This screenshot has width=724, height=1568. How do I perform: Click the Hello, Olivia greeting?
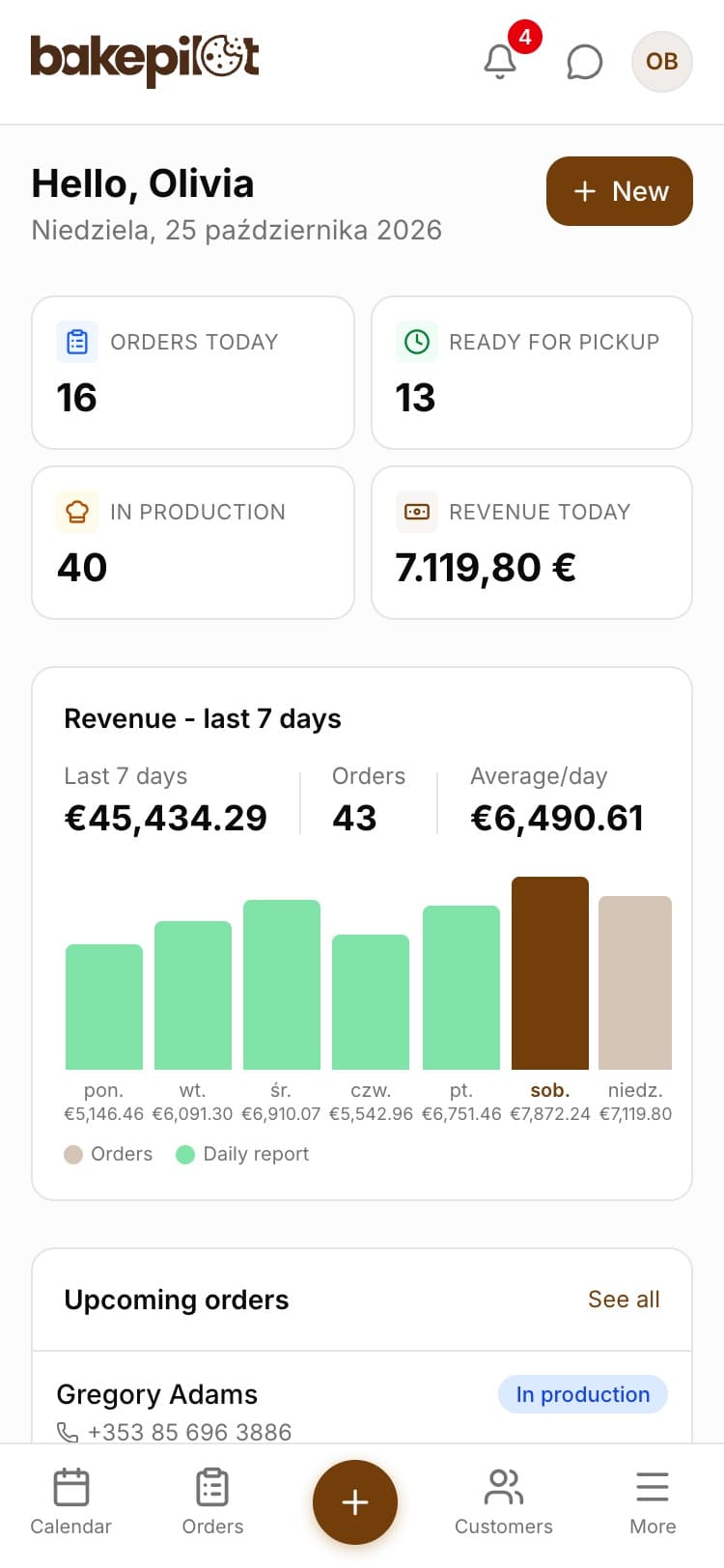[143, 183]
